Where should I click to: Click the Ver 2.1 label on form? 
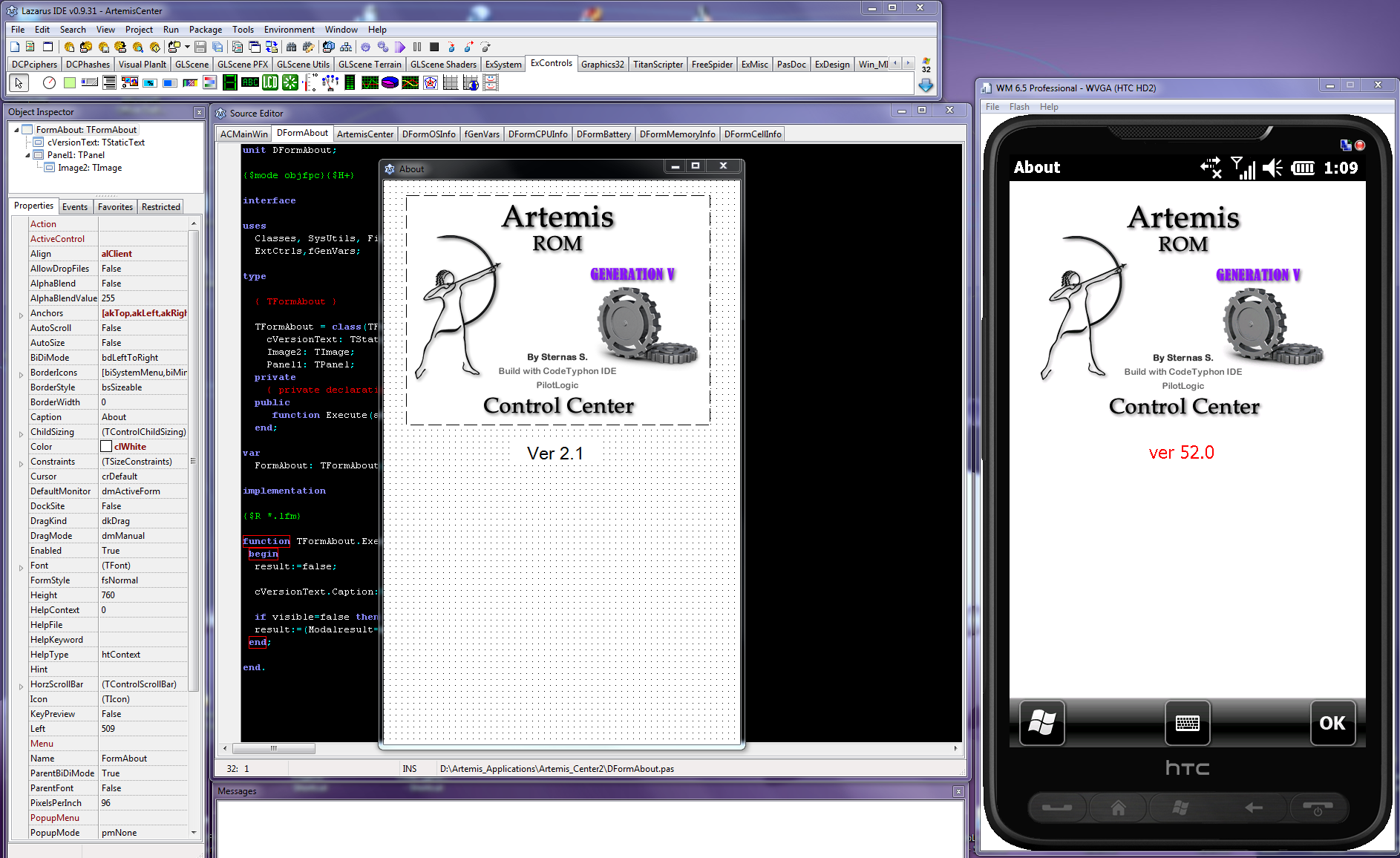(555, 453)
